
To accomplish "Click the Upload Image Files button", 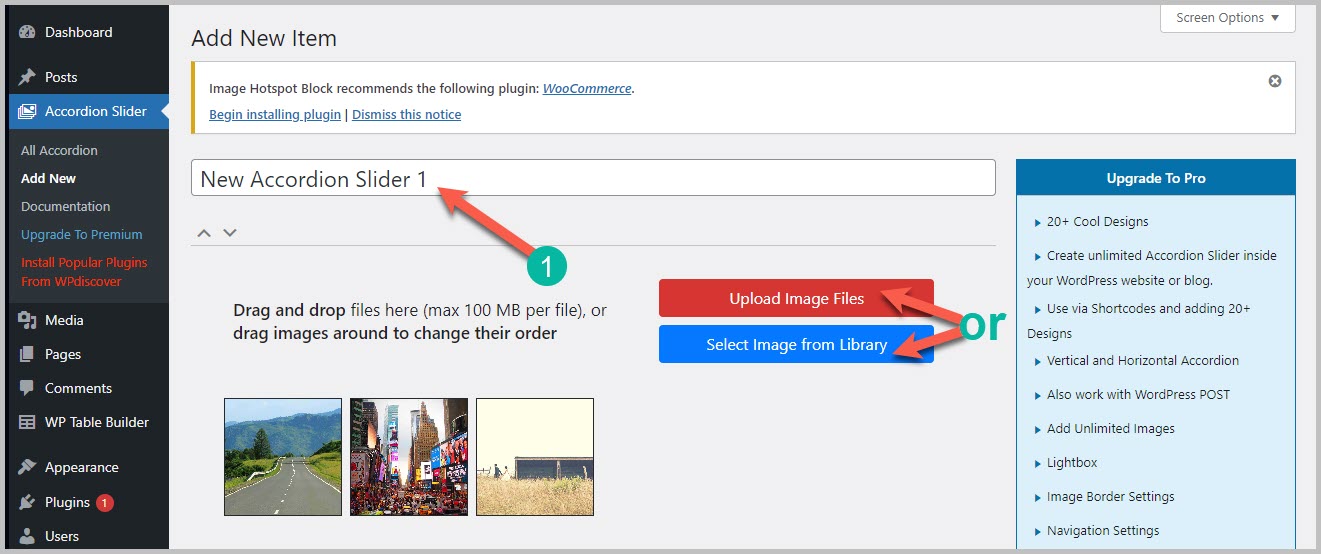I will pyautogui.click(x=796, y=298).
